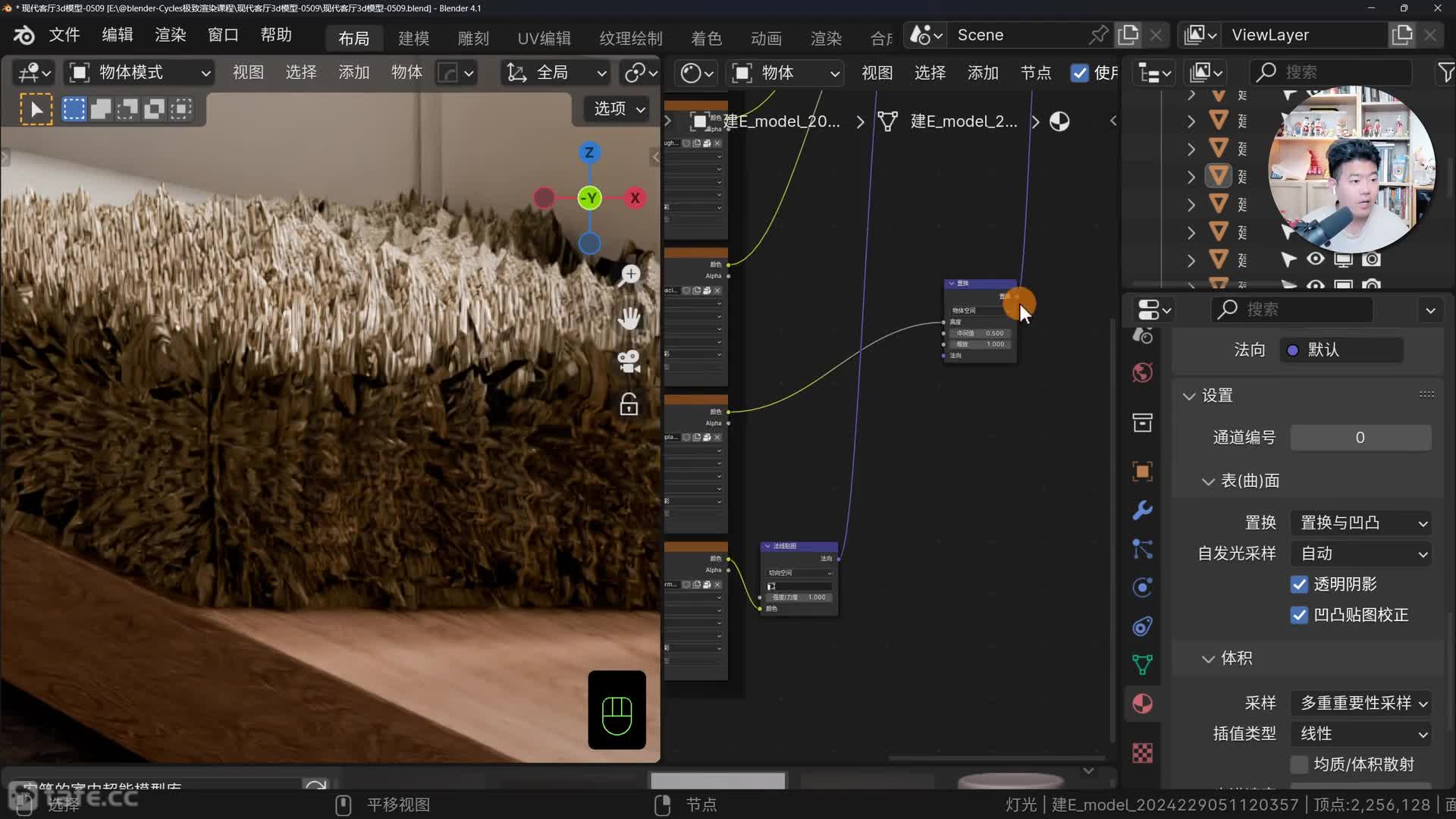Image resolution: width=1456 pixels, height=819 pixels.
Task: Enable the 均质/体积散射 checkbox
Action: point(1299,764)
